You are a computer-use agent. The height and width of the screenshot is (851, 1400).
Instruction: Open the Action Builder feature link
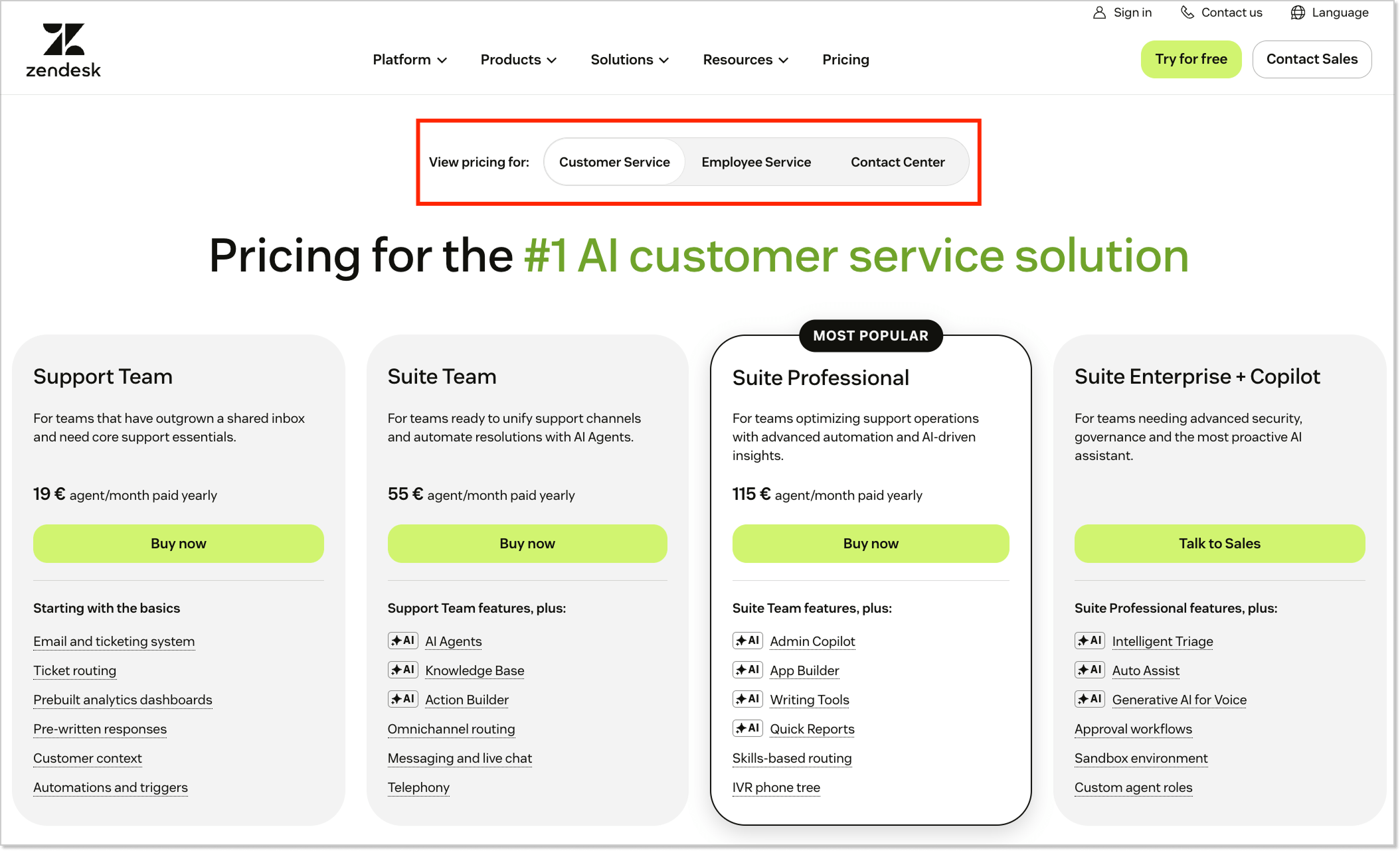pyautogui.click(x=467, y=700)
